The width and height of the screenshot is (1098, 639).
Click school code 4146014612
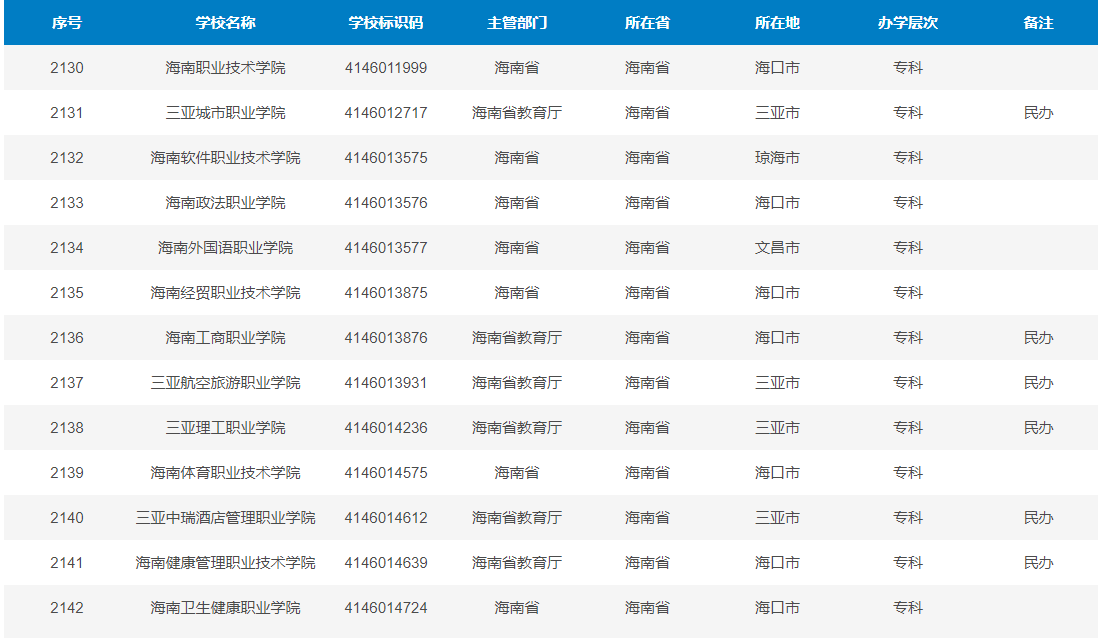pos(386,518)
